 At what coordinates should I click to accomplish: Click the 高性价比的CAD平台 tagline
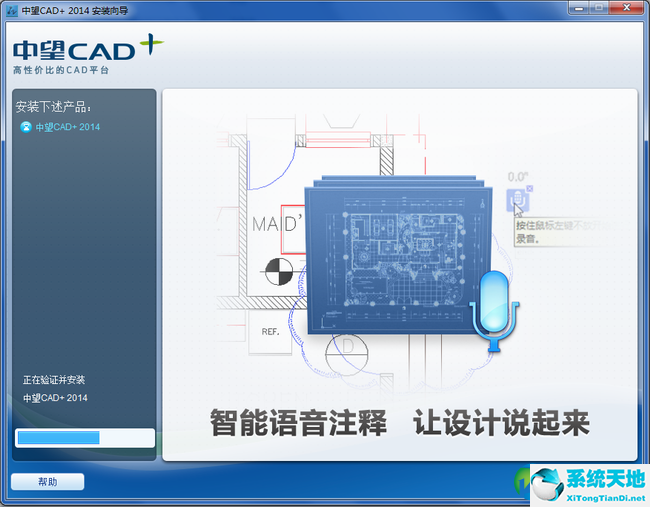tap(61, 70)
